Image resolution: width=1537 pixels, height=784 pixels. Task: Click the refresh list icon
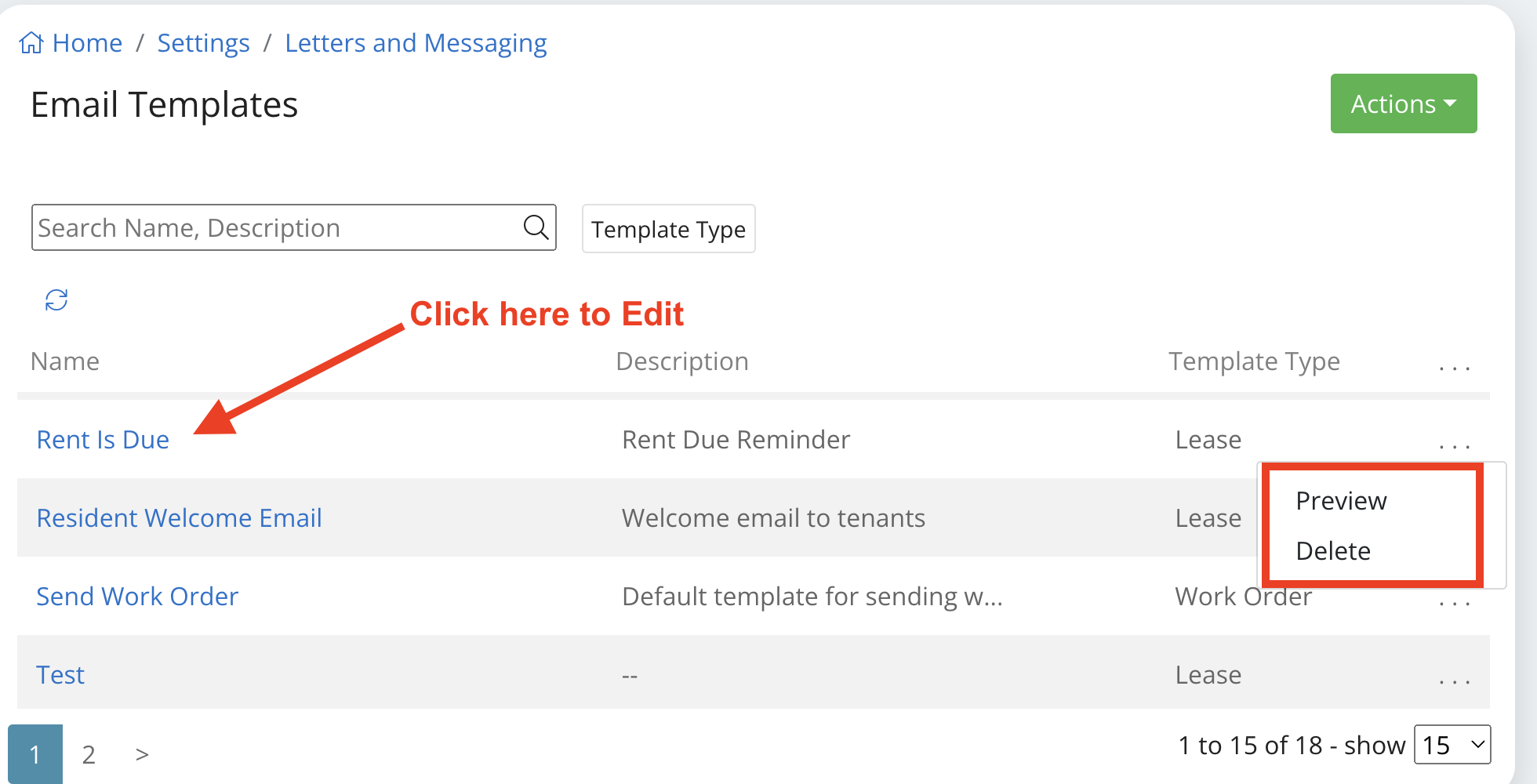[56, 299]
